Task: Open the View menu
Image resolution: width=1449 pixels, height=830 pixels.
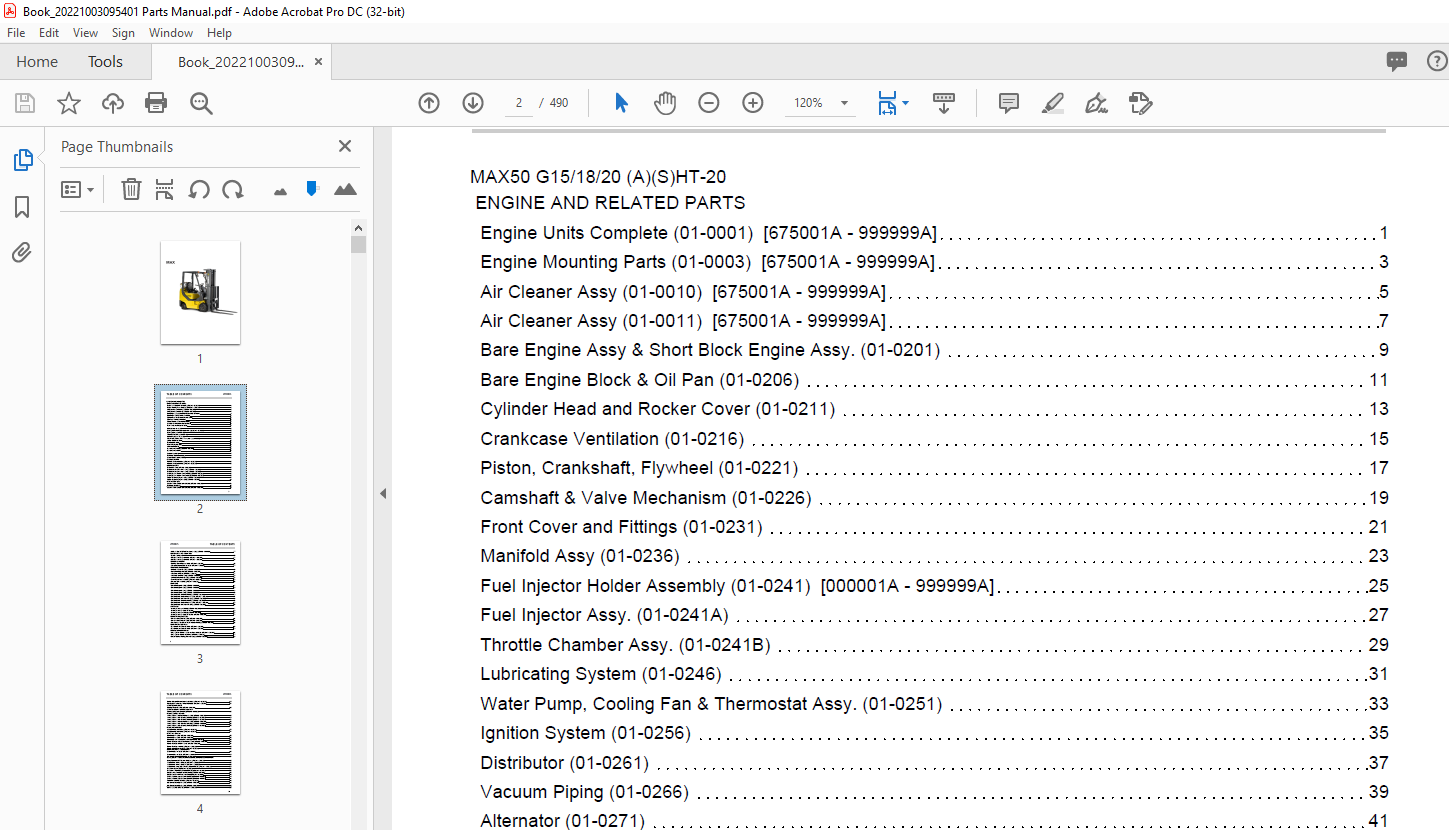Action: pyautogui.click(x=85, y=33)
